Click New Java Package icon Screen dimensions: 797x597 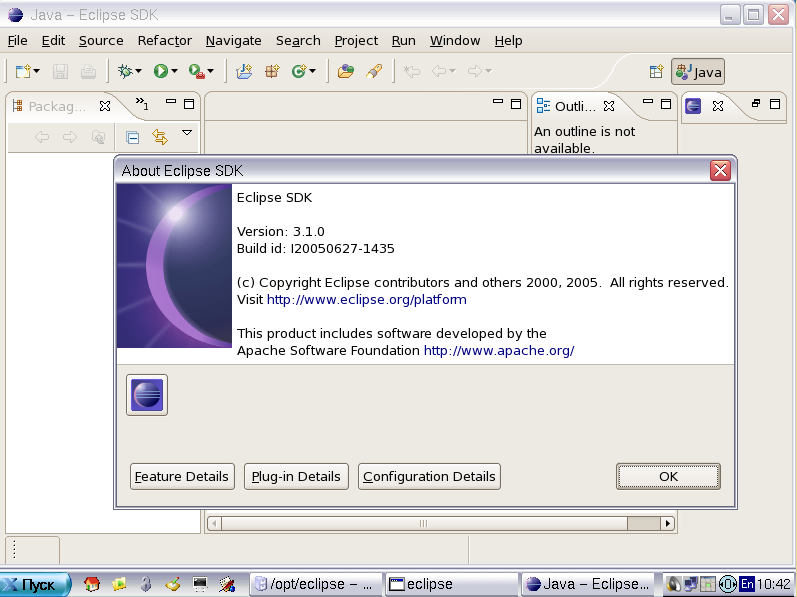pyautogui.click(x=272, y=71)
